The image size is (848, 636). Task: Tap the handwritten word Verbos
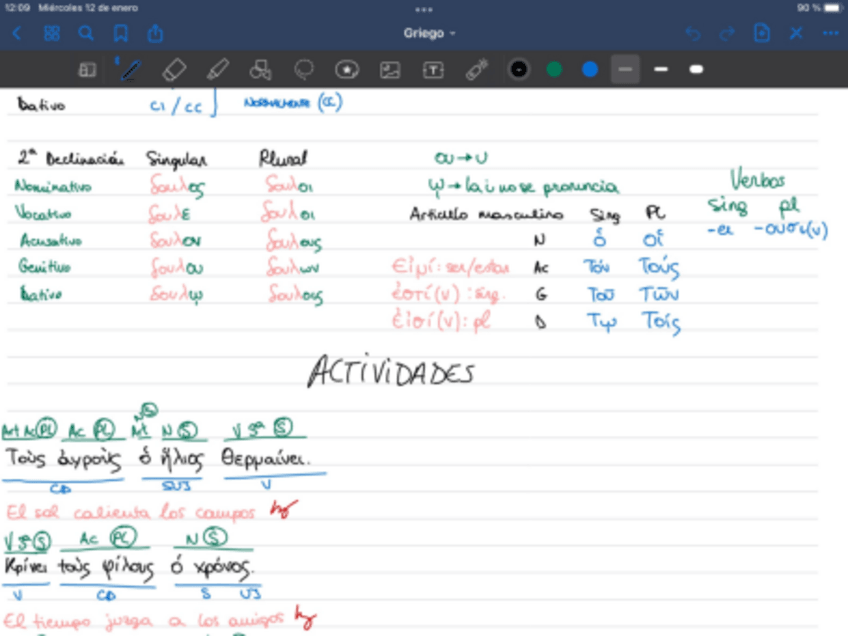[757, 179]
